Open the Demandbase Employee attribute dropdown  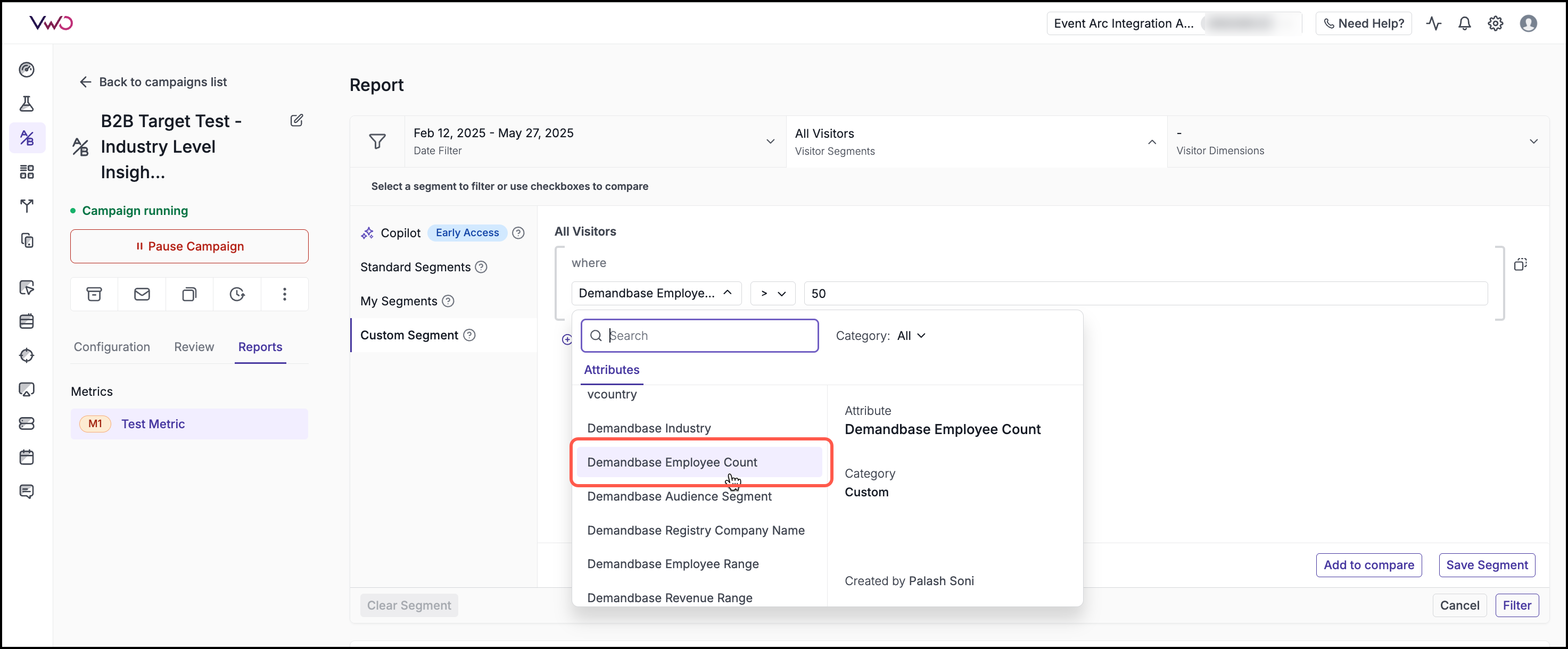pyautogui.click(x=656, y=294)
